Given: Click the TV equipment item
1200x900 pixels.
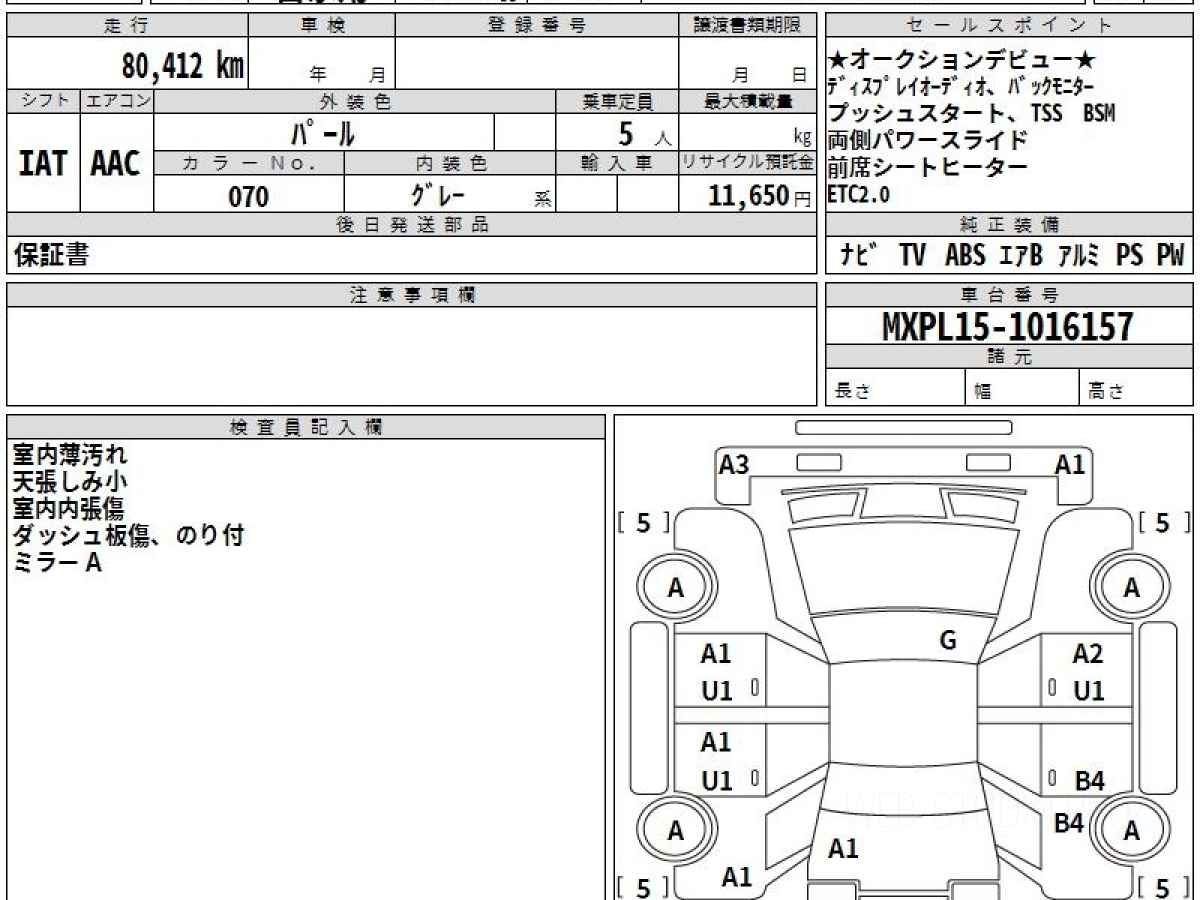Looking at the screenshot, I should tap(912, 256).
